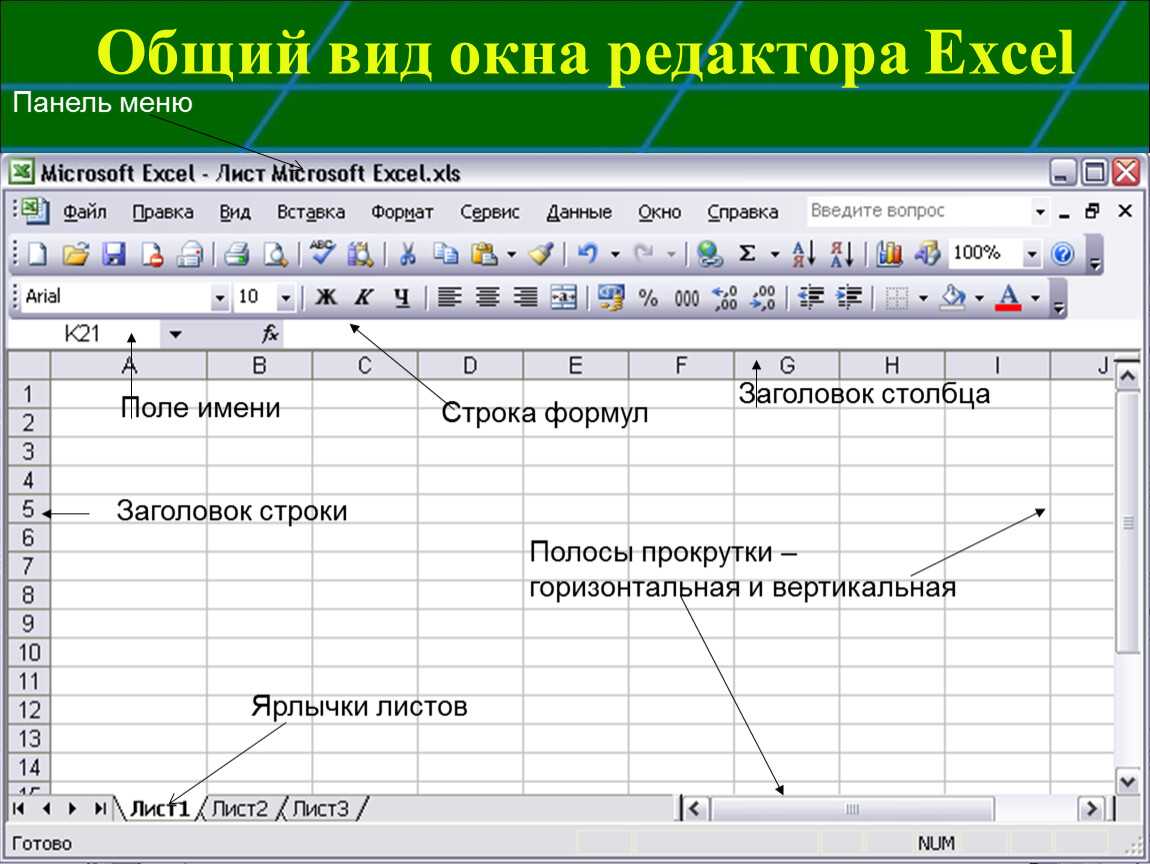Increase decimal places icon
1150x864 pixels.
[725, 298]
